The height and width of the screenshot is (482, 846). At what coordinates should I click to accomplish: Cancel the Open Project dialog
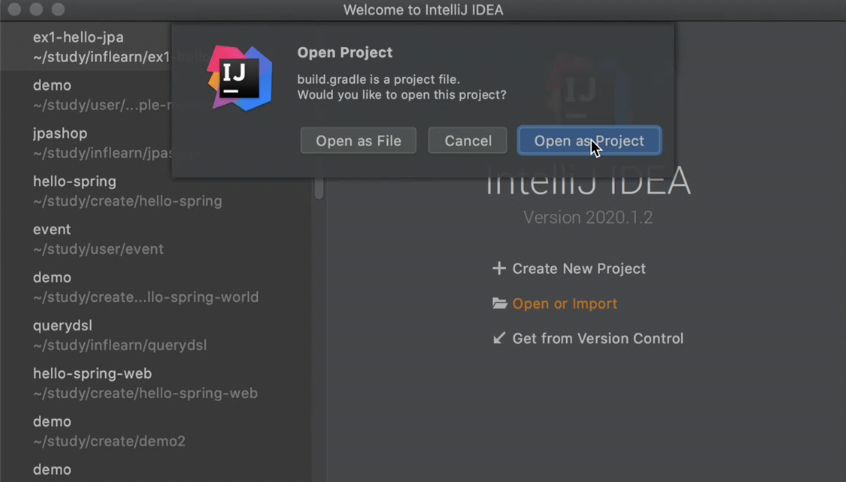pyautogui.click(x=467, y=141)
